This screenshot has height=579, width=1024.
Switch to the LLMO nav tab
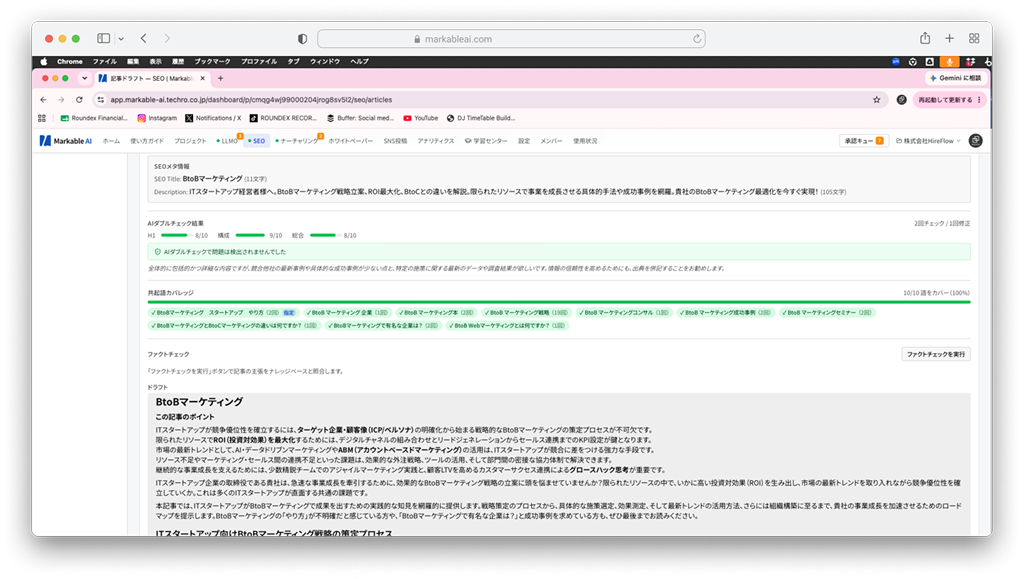point(229,141)
